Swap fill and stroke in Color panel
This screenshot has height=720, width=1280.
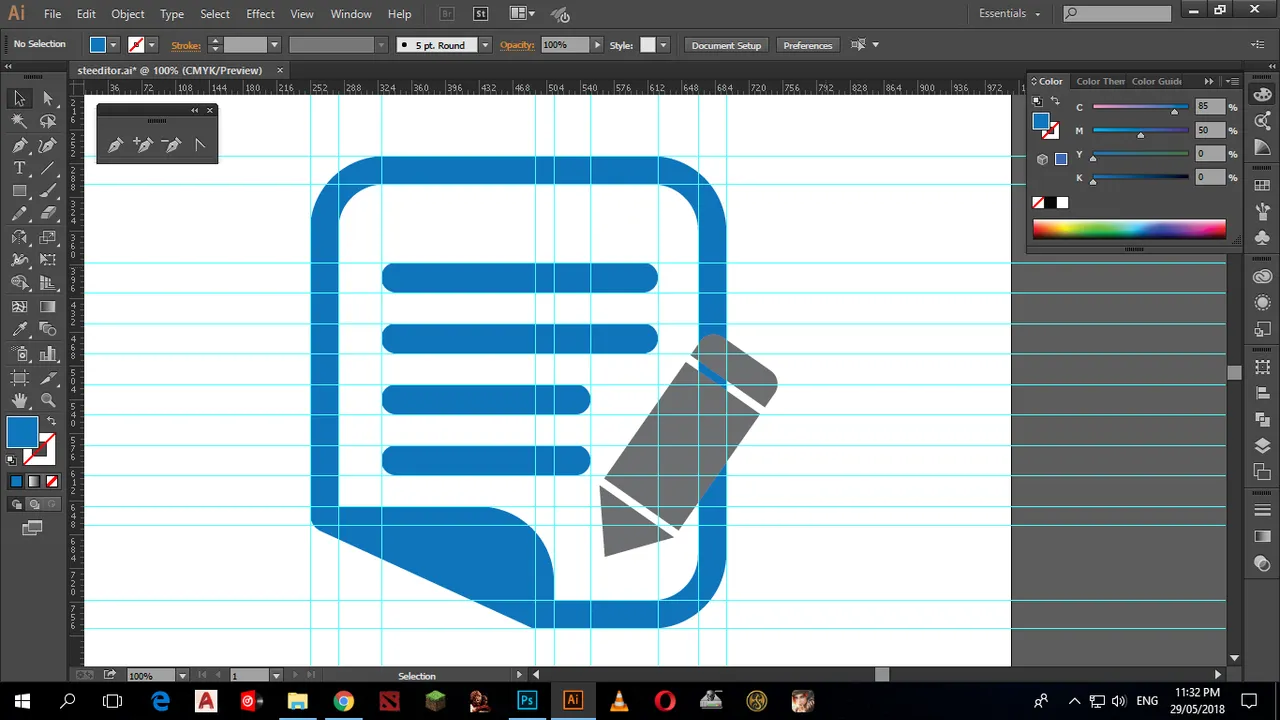point(1054,101)
